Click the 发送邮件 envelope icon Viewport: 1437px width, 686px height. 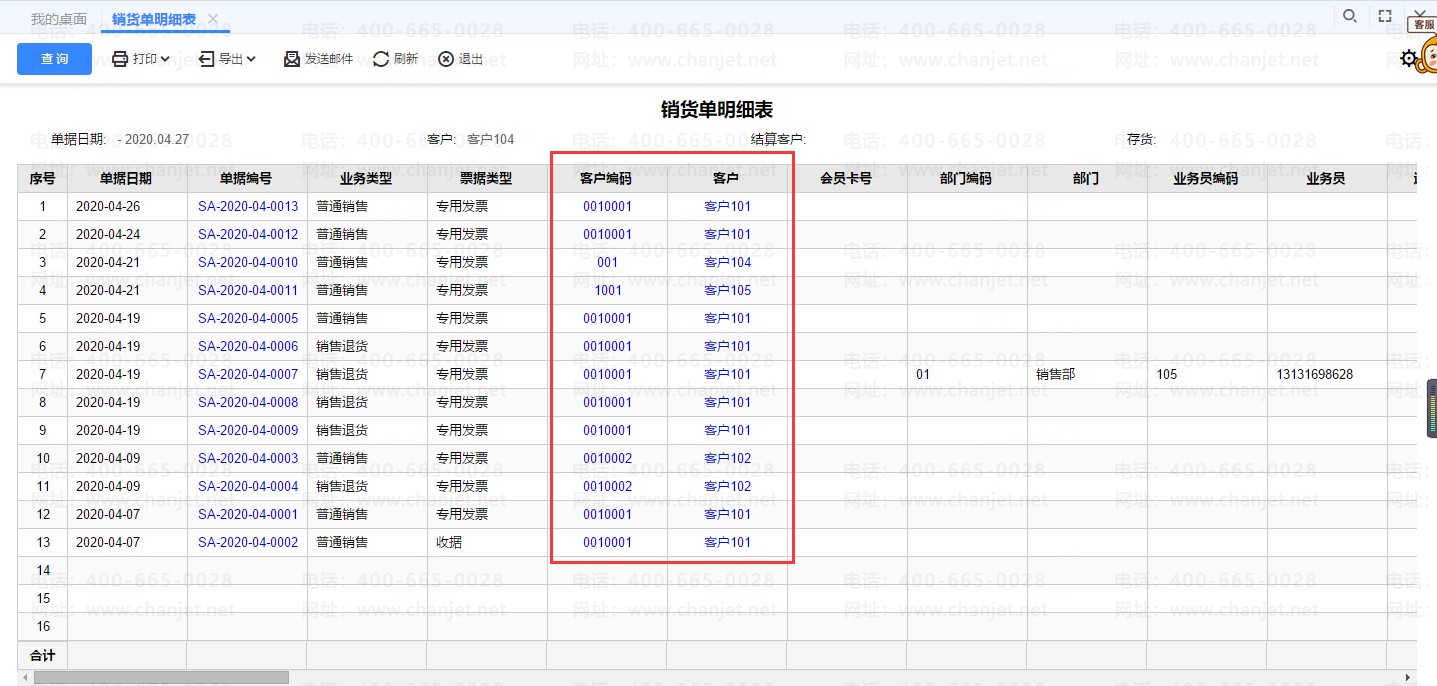[x=292, y=59]
